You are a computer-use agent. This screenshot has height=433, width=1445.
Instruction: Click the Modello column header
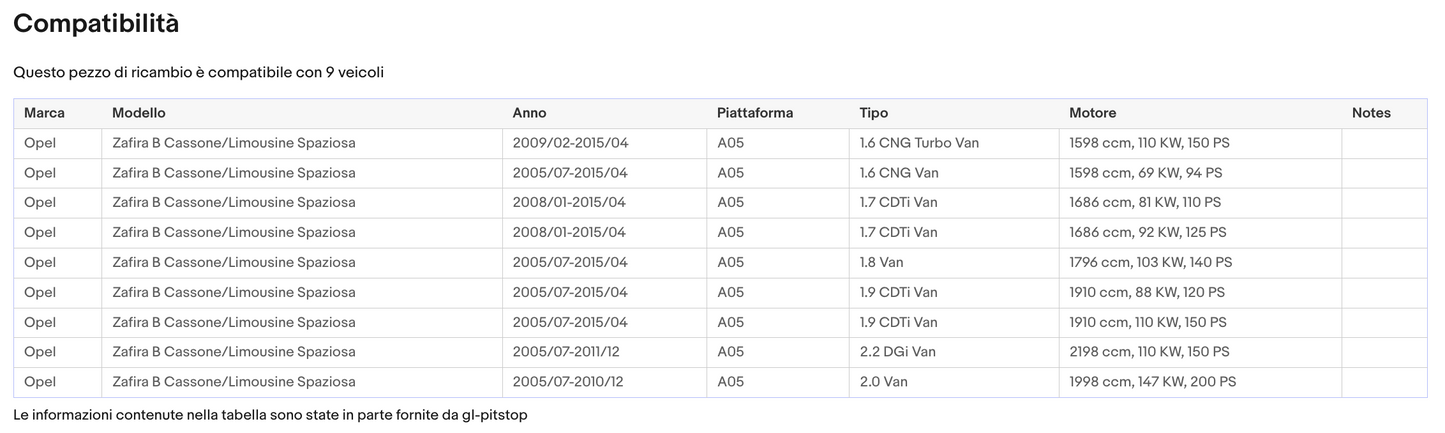pos(139,113)
